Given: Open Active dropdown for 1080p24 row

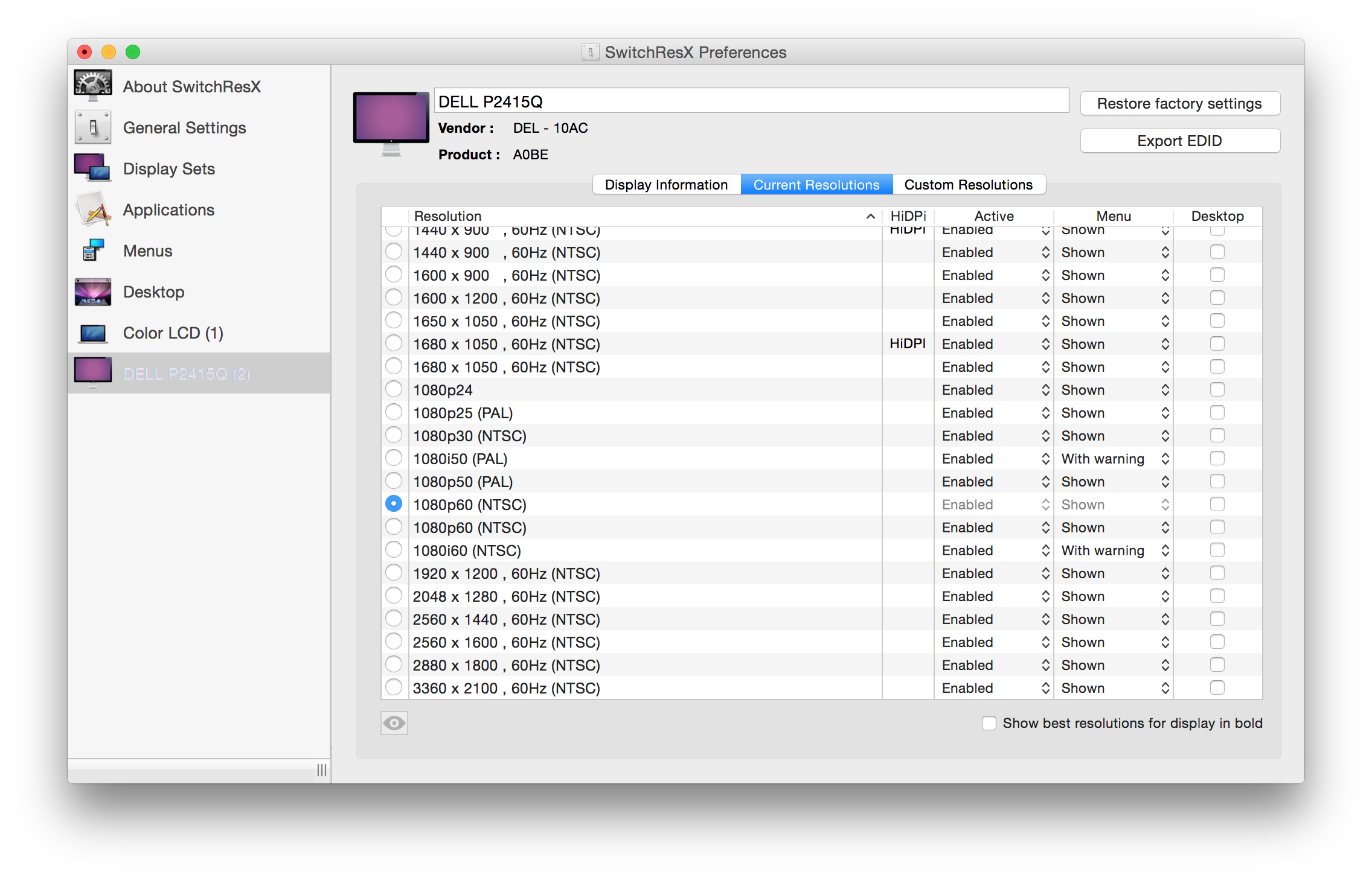Looking at the screenshot, I should 995,390.
